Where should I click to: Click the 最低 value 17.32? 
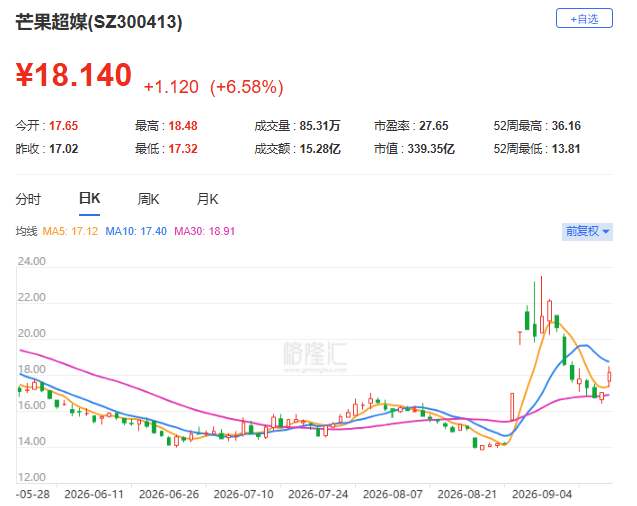[183, 149]
